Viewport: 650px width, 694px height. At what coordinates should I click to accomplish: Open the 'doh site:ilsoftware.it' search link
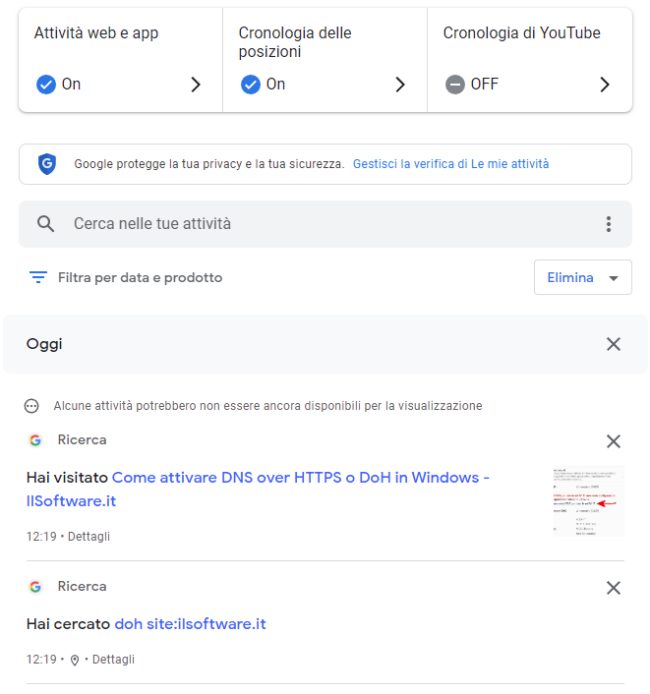pos(190,624)
